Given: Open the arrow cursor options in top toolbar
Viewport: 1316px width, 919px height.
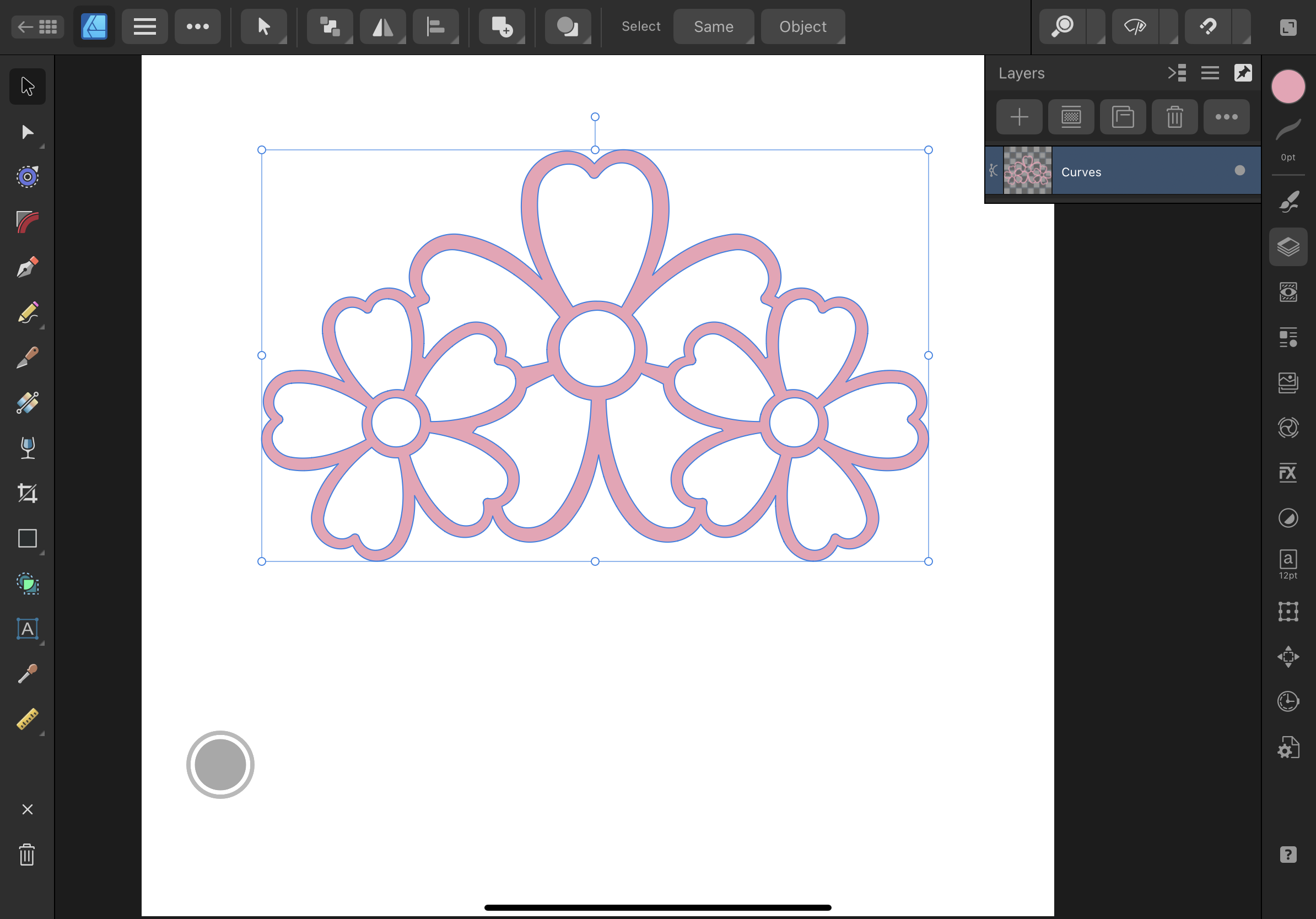Looking at the screenshot, I should pos(263,26).
